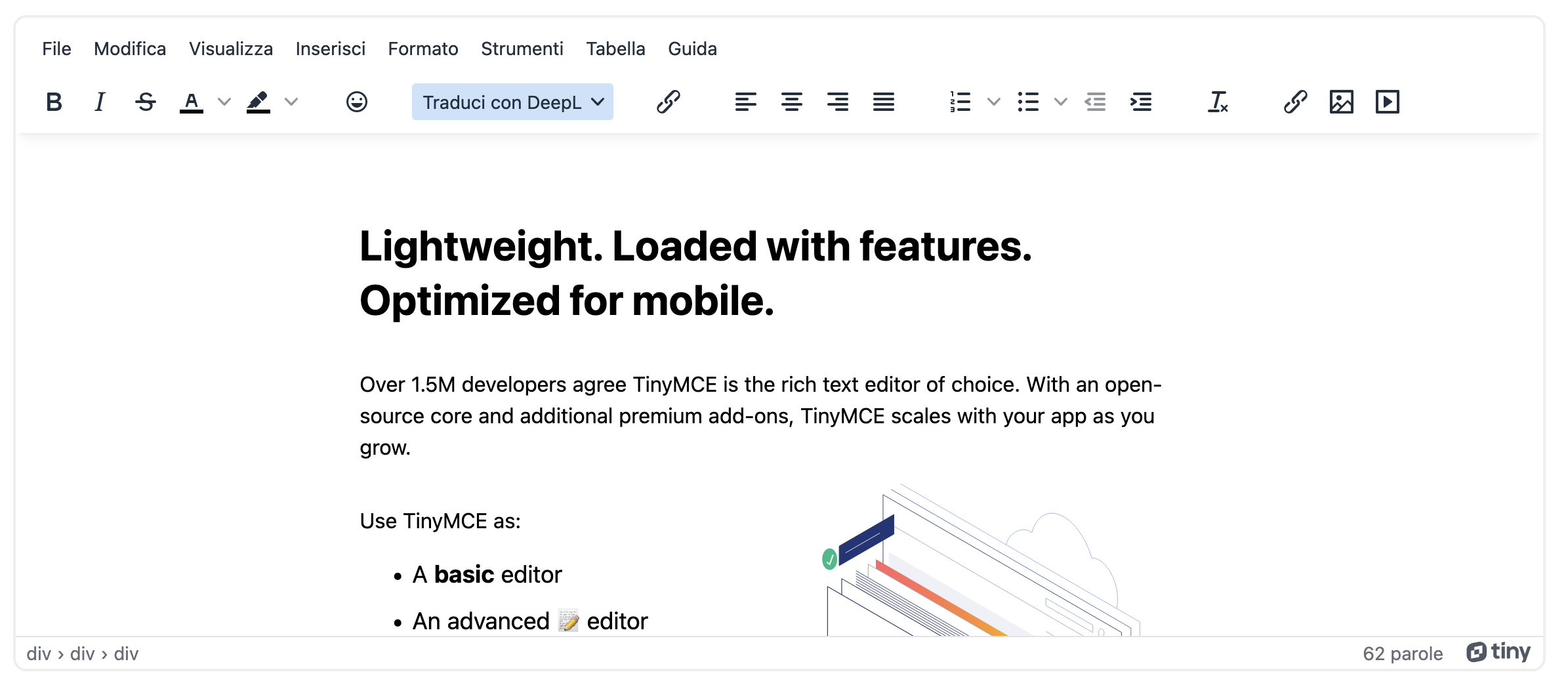Toggle italic formatting
Image resolution: width=1568 pixels, height=689 pixels.
click(100, 102)
